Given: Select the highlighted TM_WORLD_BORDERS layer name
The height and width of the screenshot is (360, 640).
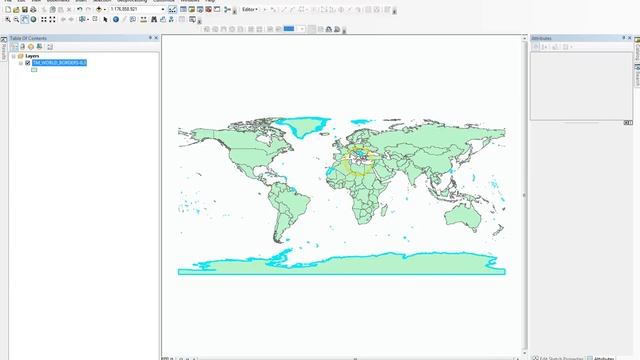Looking at the screenshot, I should click(59, 63).
